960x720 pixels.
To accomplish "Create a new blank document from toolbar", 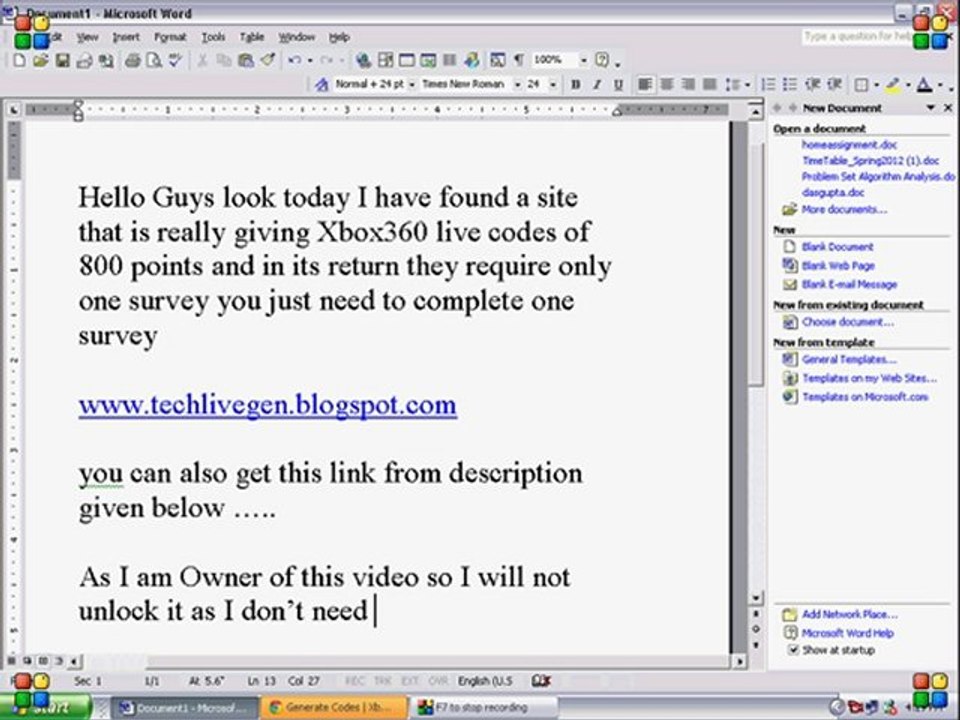I will [x=20, y=60].
